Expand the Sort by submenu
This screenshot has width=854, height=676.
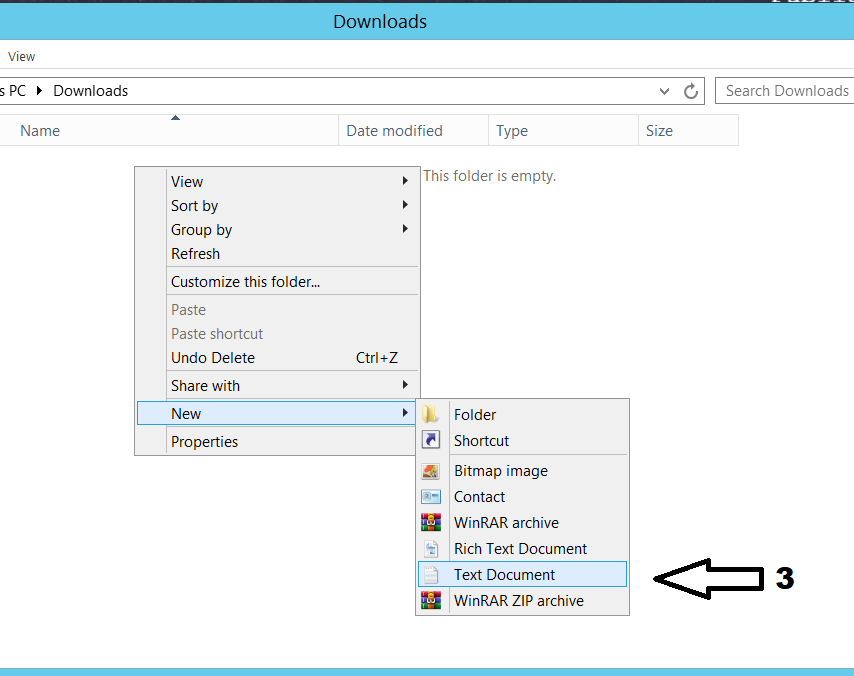point(405,205)
